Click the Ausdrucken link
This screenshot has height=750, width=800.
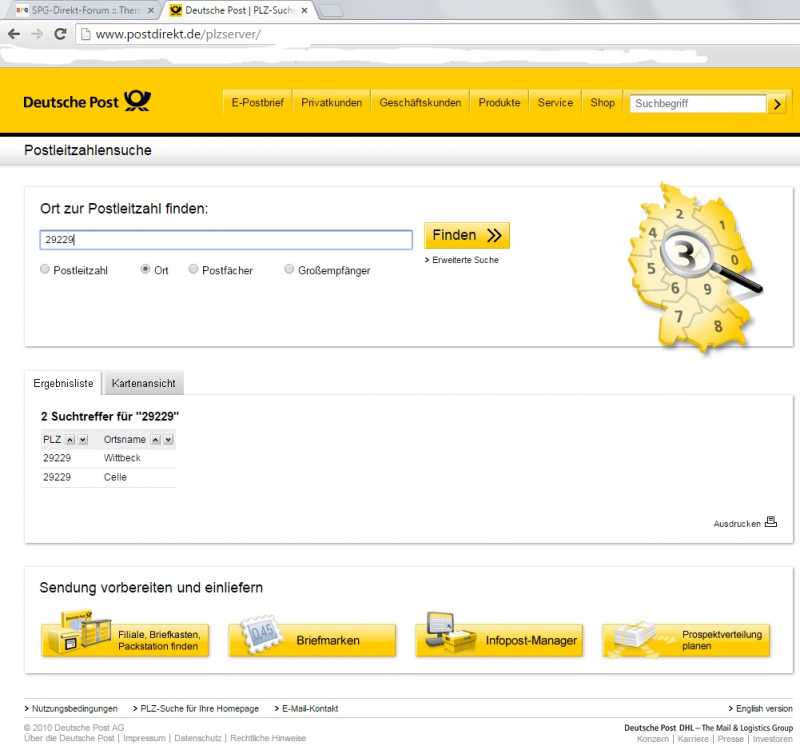coord(737,523)
